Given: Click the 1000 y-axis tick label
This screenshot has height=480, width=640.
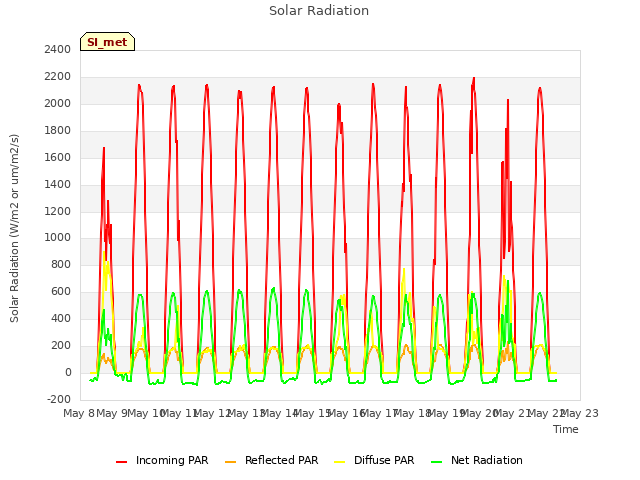Looking at the screenshot, I should pos(58,238).
